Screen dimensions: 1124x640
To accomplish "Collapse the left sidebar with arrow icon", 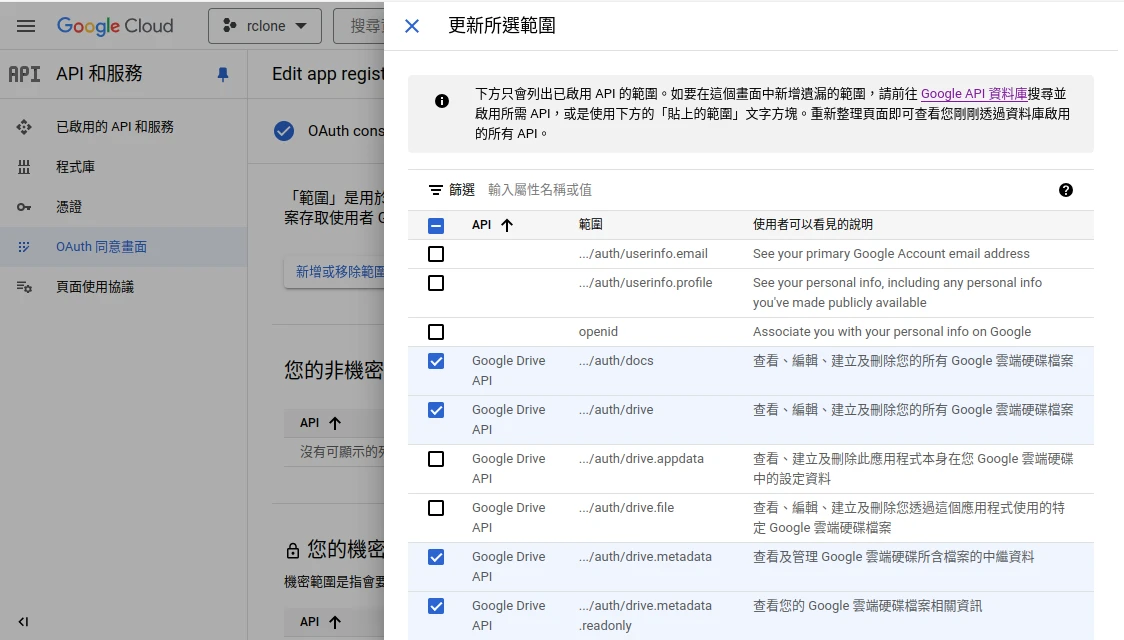I will coord(23,621).
